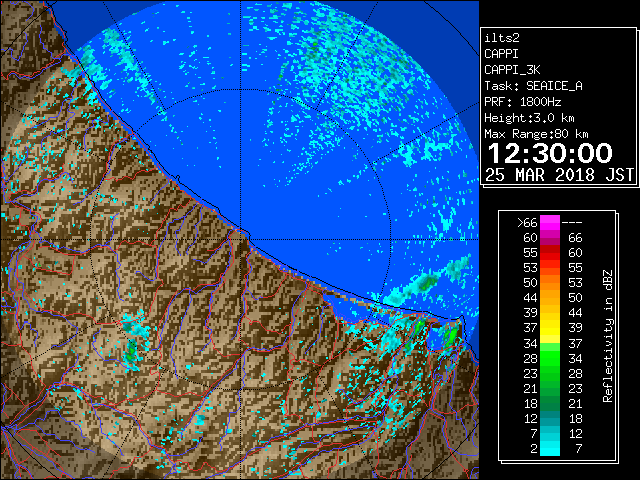Viewport: 640px width, 480px height.
Task: Select the "Max Range:80 km" line
Action: (536, 134)
